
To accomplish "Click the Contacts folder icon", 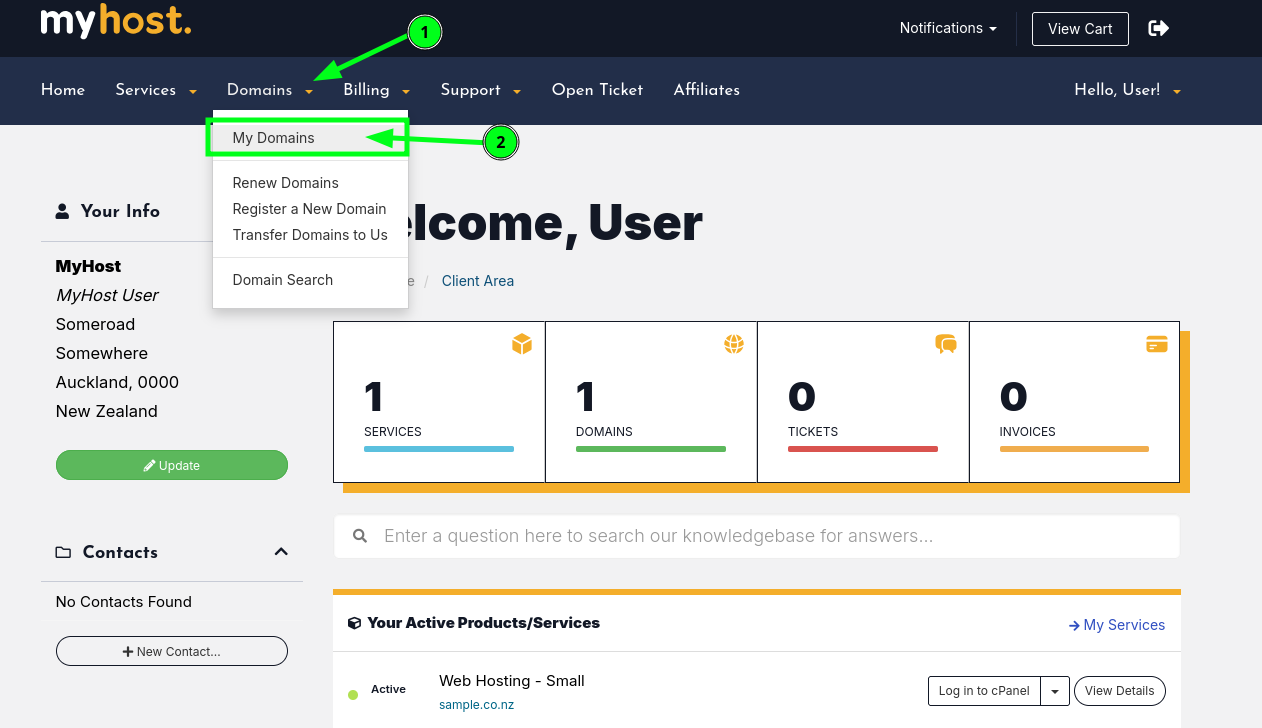I will pos(63,553).
